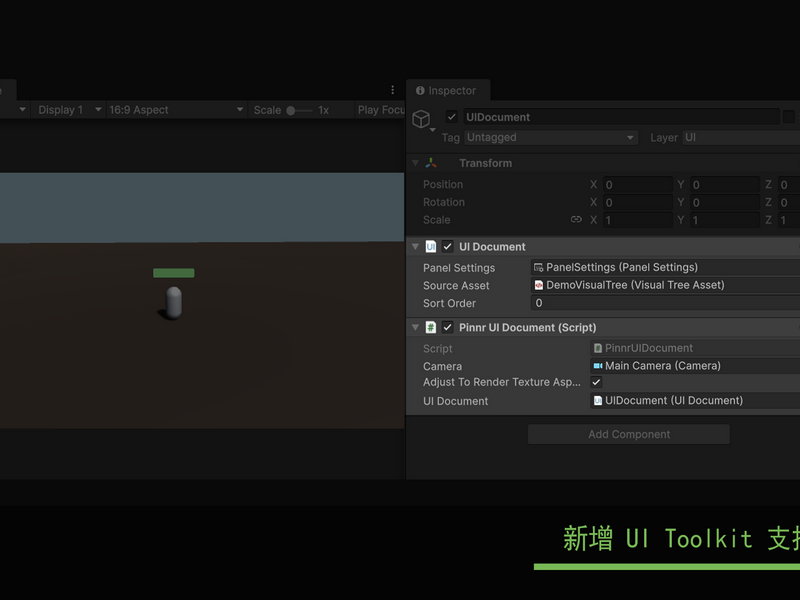
Task: Click the scale constrain proportions link icon
Action: (x=576, y=219)
